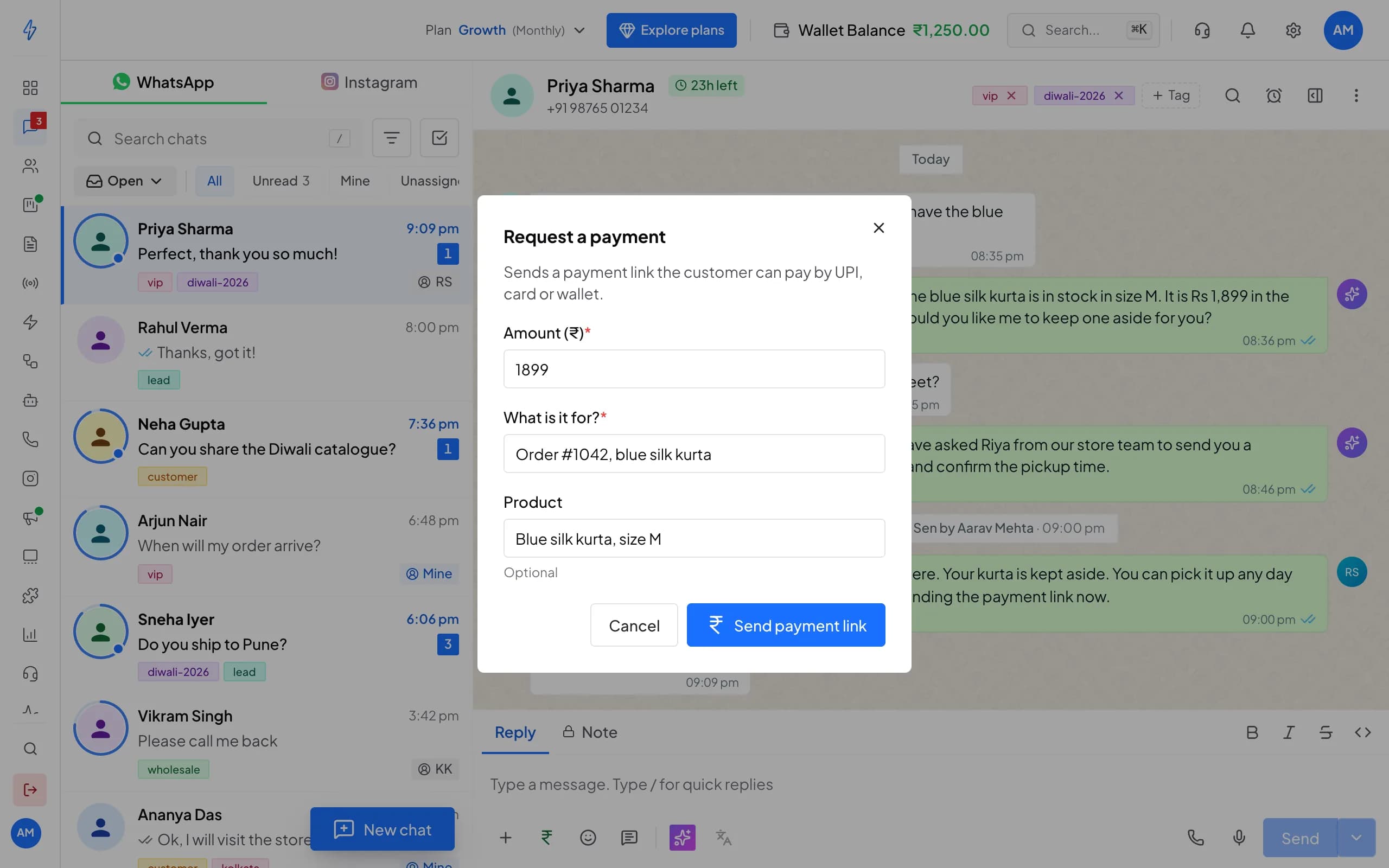
Task: Toggle strikethrough formatting in reply editor
Action: click(x=1326, y=732)
